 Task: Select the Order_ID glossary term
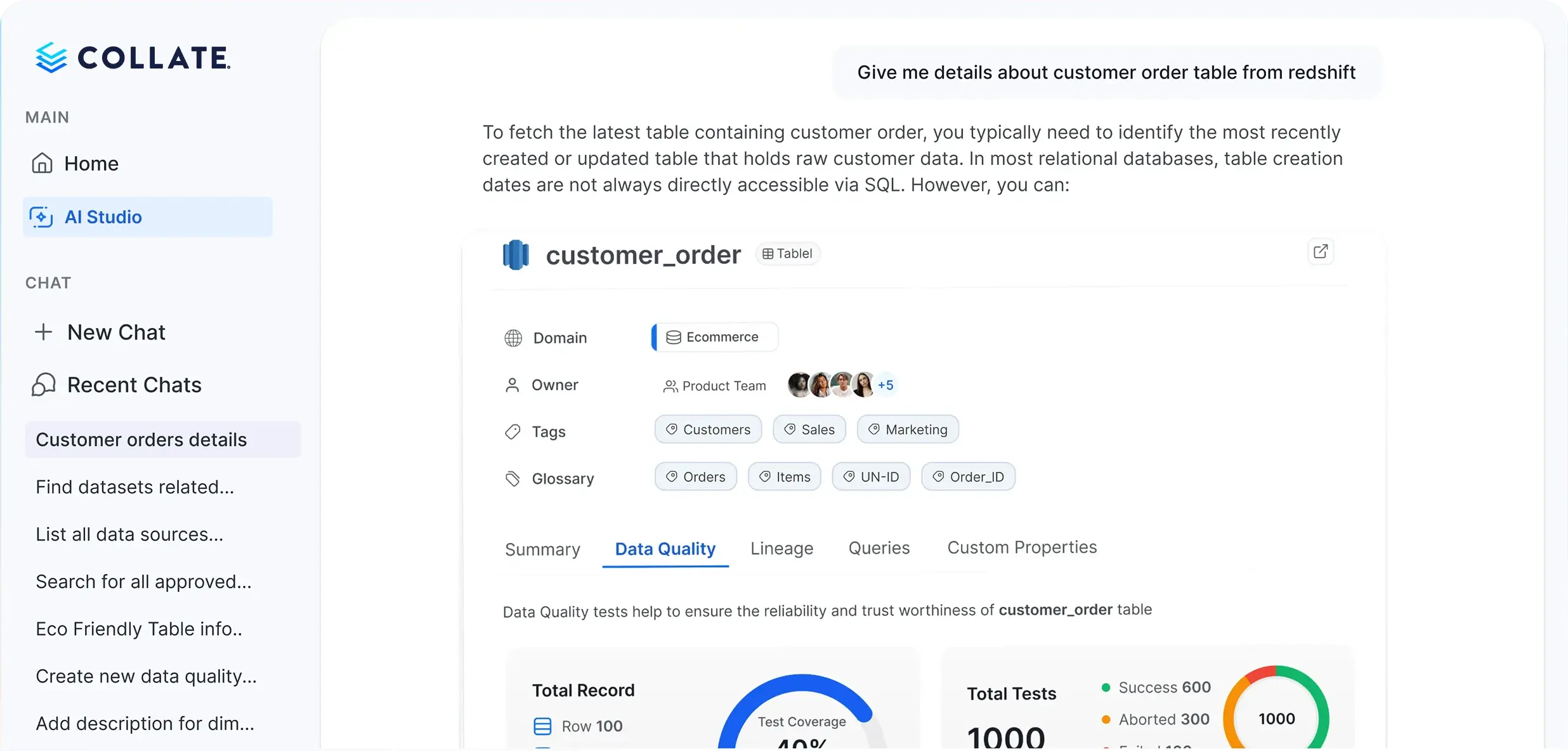click(968, 477)
